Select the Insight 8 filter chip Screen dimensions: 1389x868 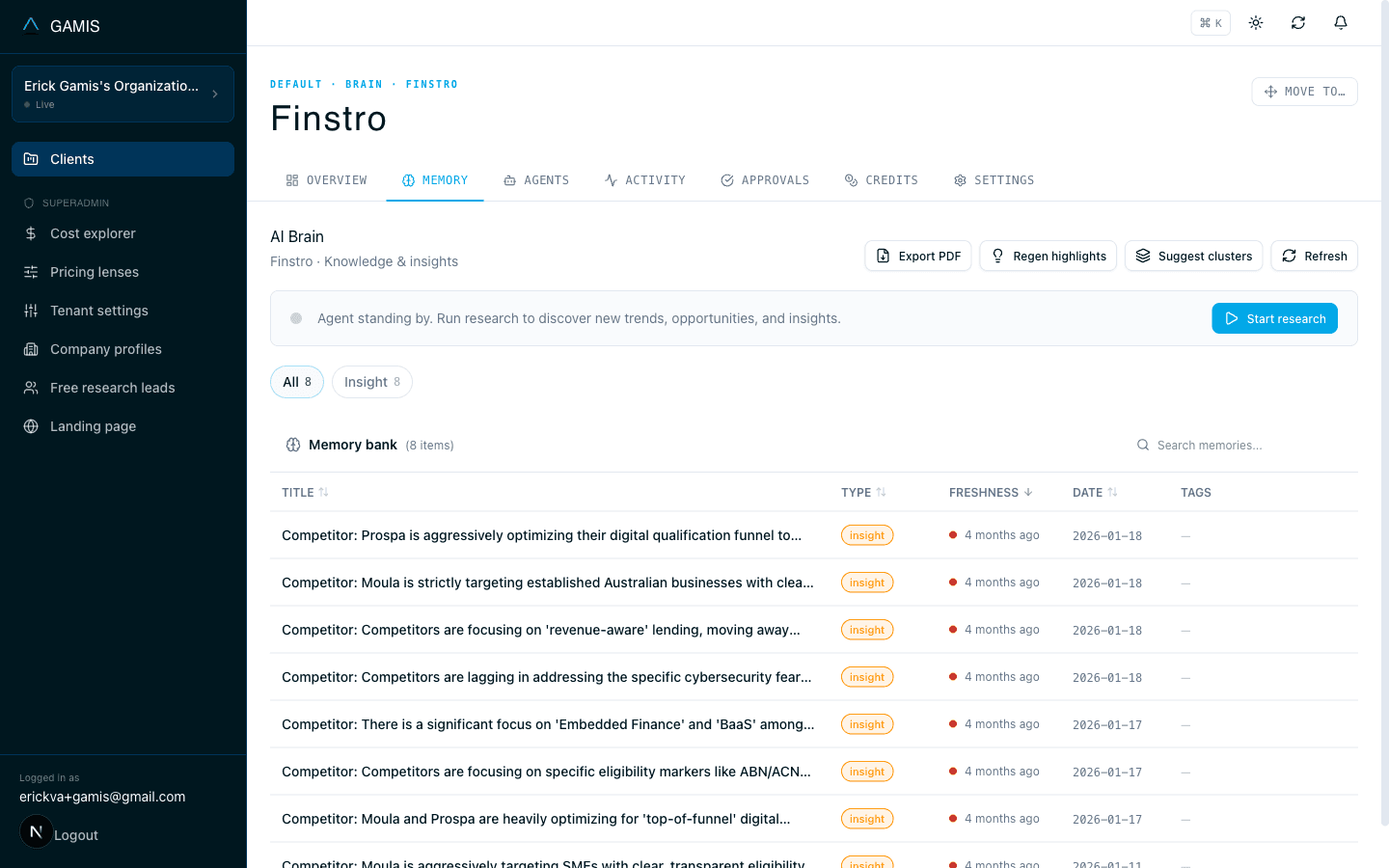372,382
